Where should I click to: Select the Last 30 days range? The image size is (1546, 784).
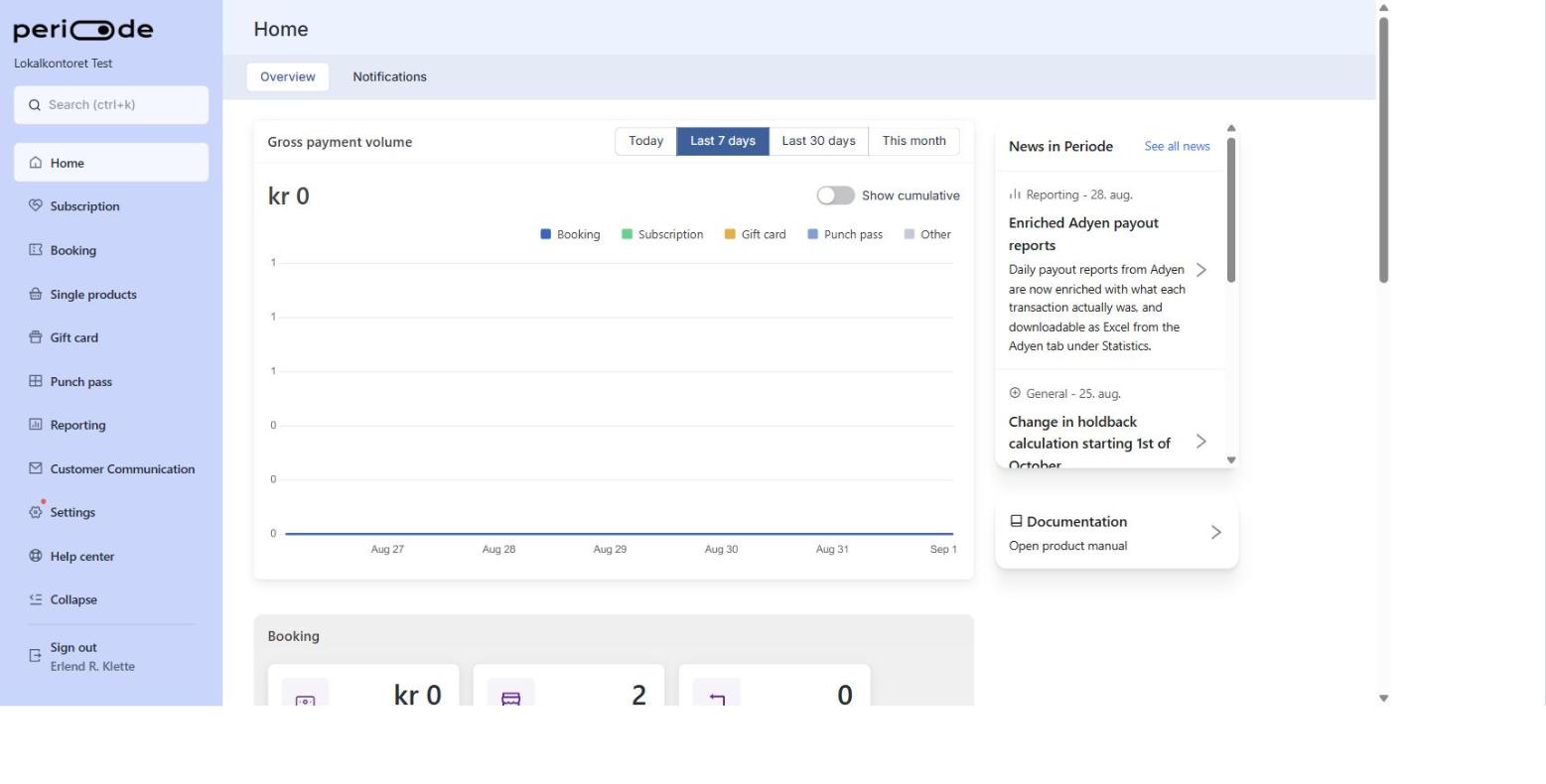click(818, 141)
